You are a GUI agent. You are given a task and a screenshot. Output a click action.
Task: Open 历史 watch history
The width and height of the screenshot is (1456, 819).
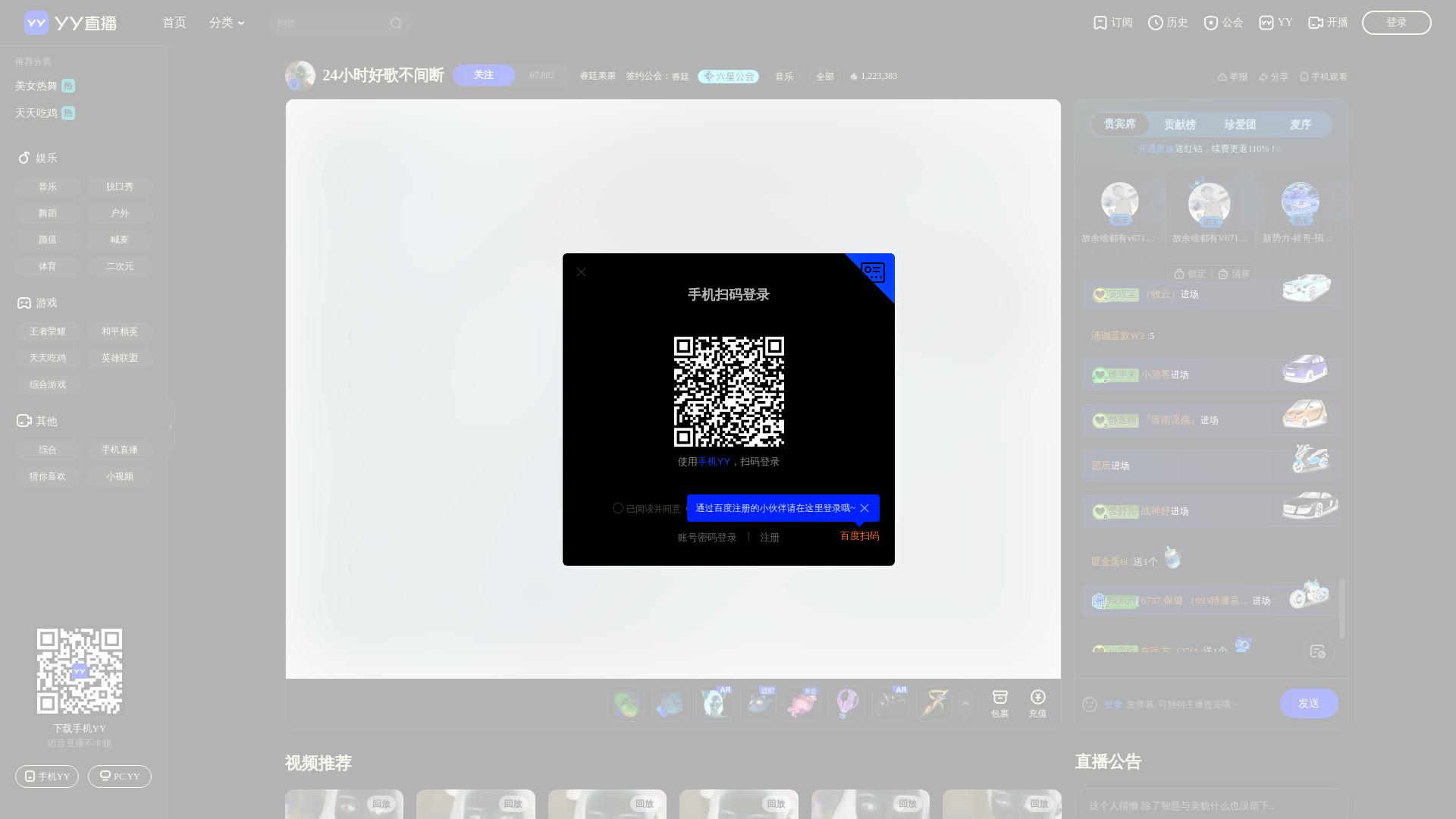[1168, 23]
